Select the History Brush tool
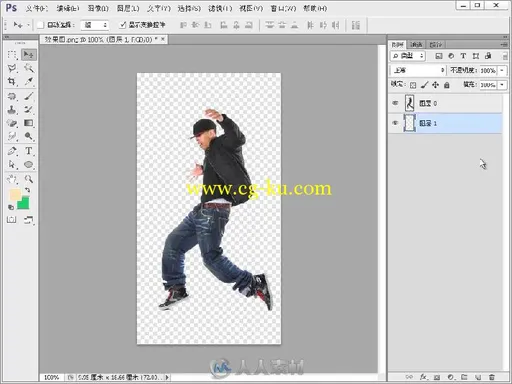 (29, 110)
